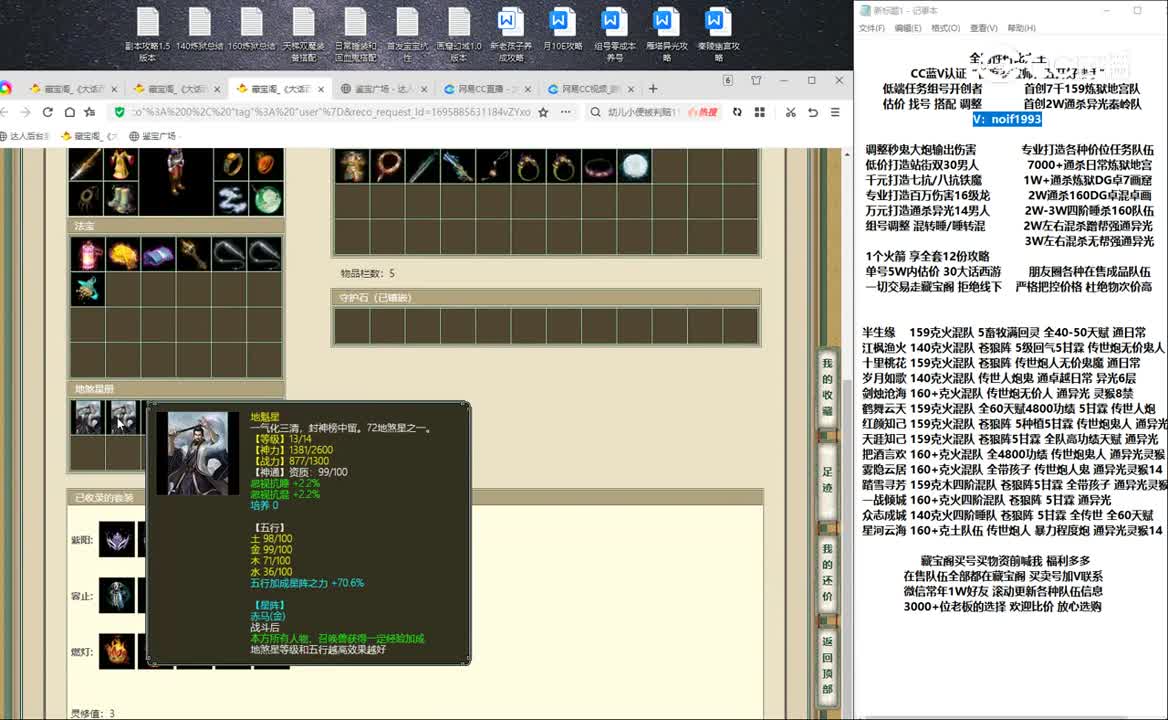
Task: Click the white cloud item icon
Action: (x=232, y=198)
